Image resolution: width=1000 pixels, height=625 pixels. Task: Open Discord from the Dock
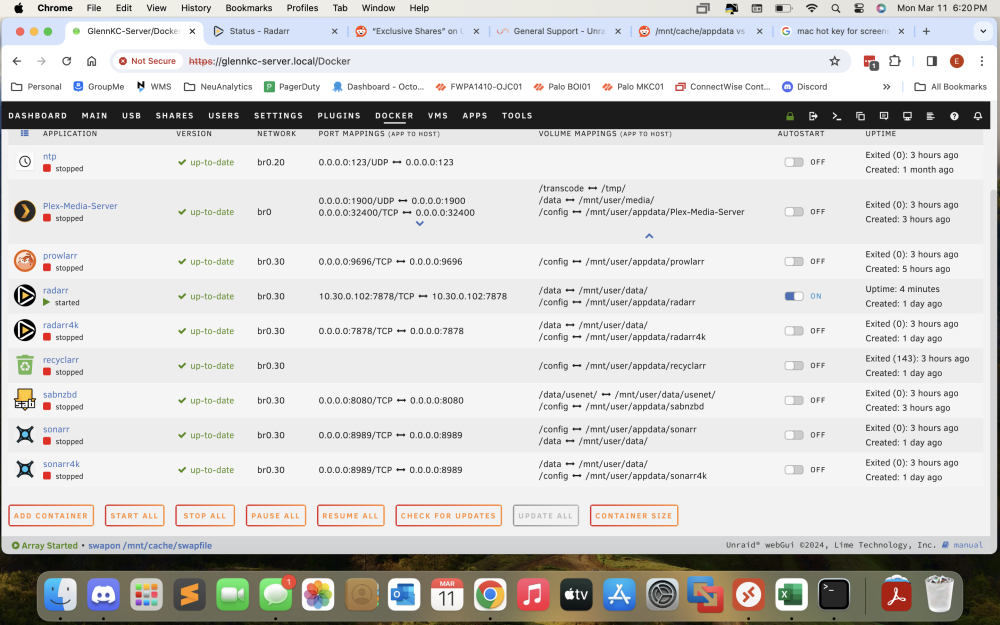[103, 595]
